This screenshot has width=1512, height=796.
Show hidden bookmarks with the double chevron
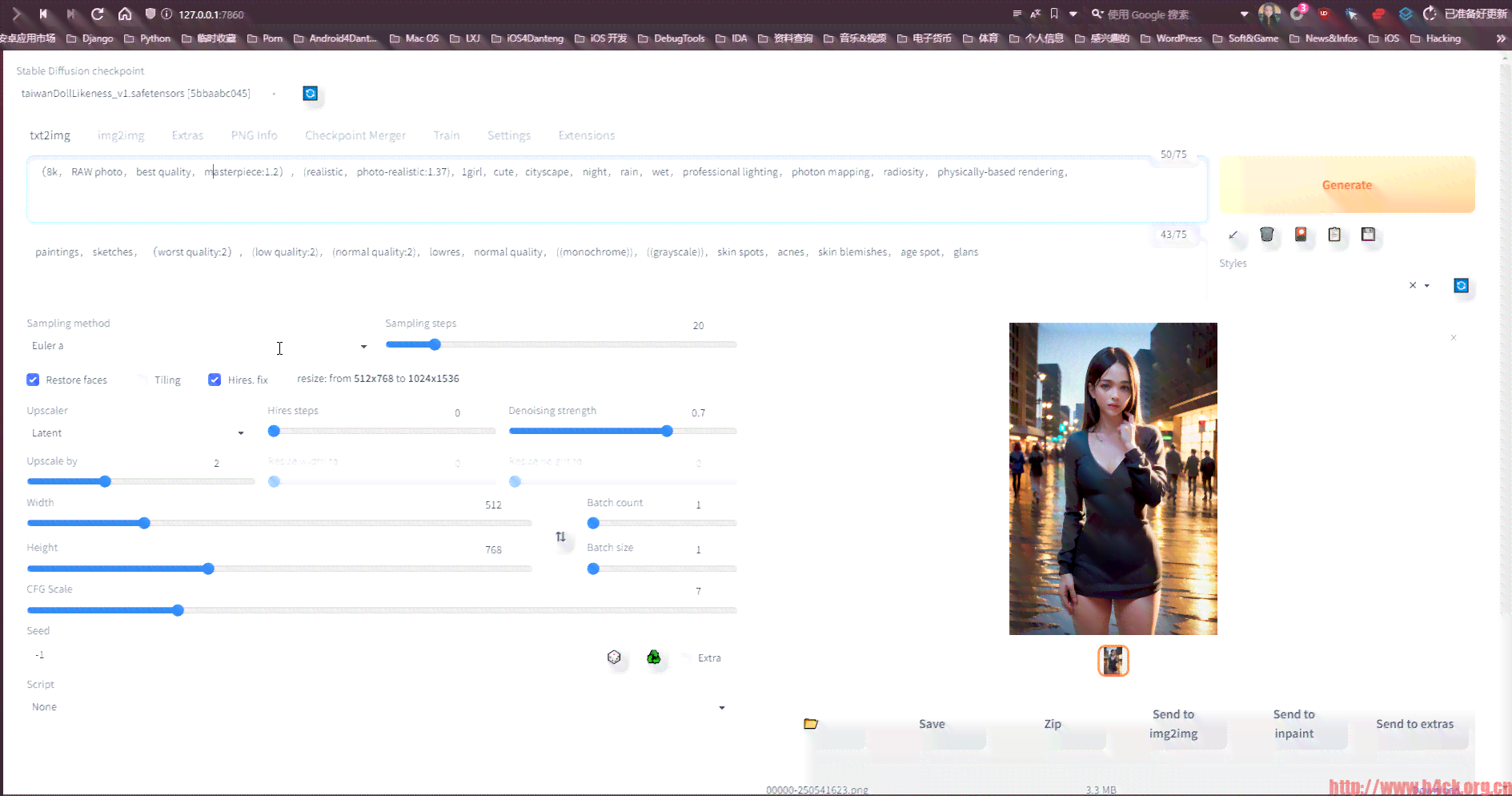[x=1501, y=38]
